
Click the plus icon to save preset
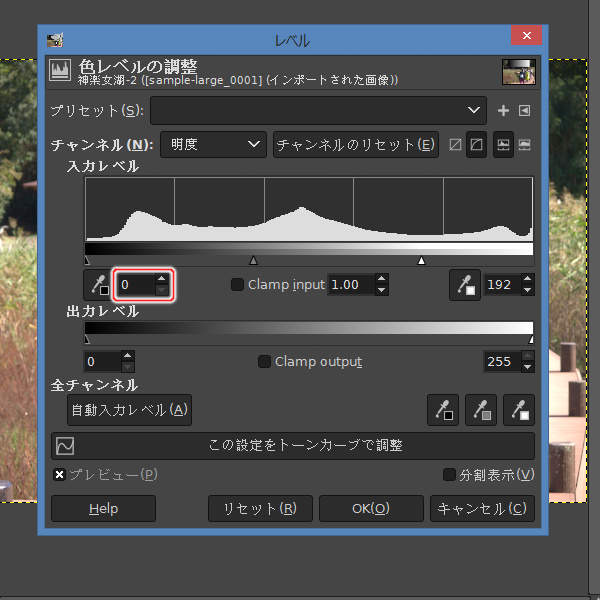coord(503,111)
